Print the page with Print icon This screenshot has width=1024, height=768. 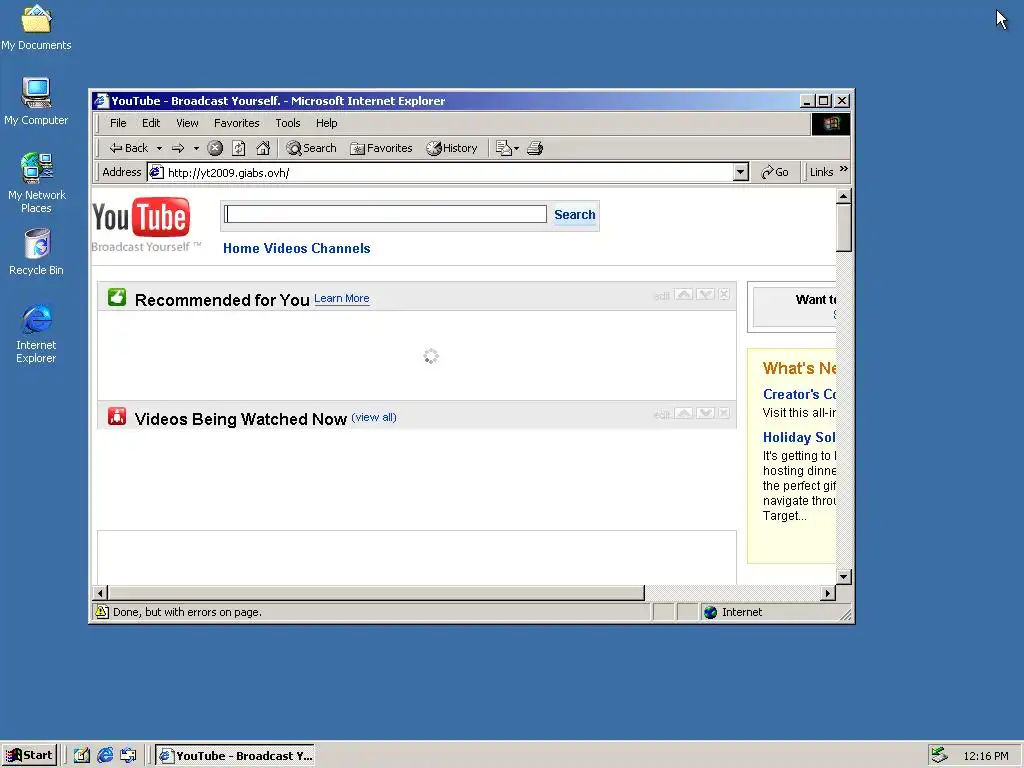point(535,148)
